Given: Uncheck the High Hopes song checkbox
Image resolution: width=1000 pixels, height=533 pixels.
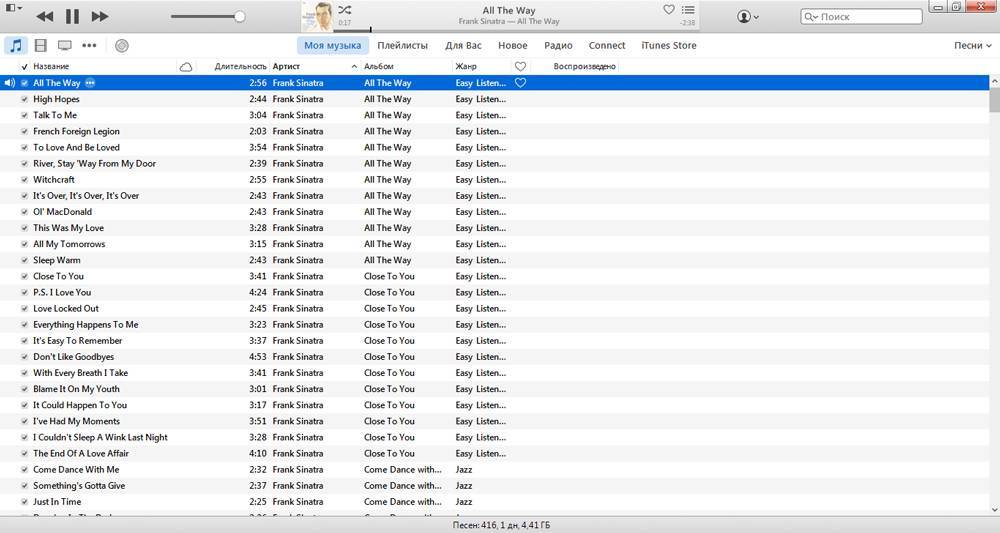Looking at the screenshot, I should (x=25, y=100).
